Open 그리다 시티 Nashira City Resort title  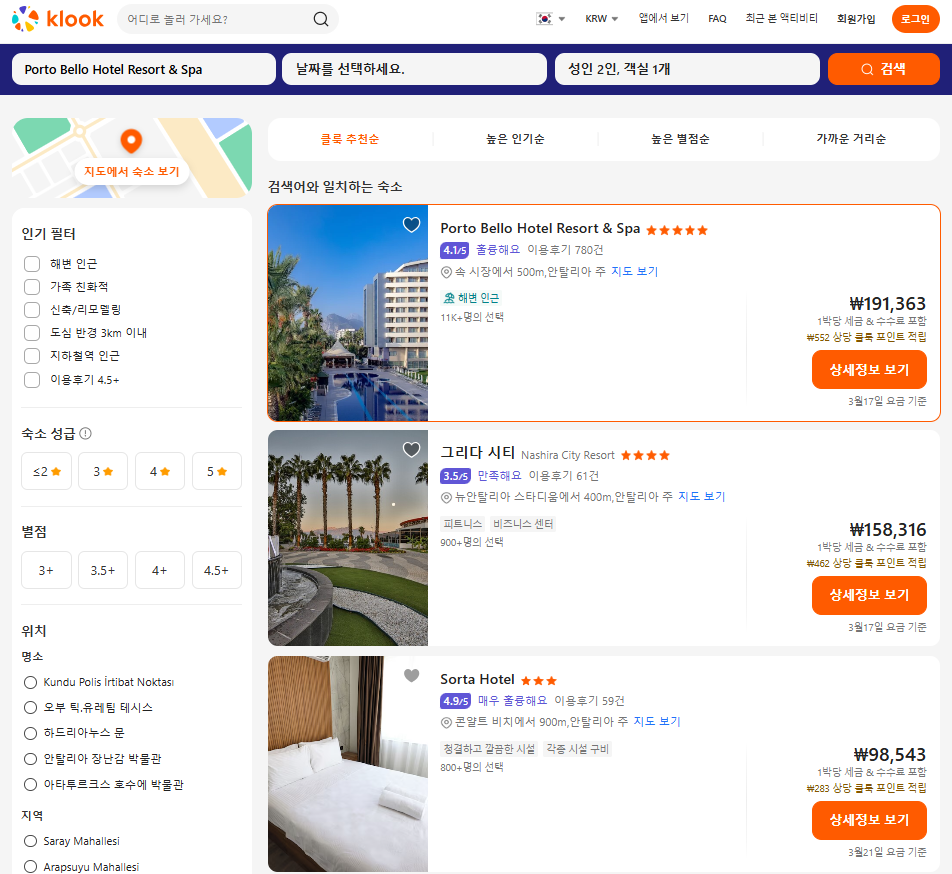point(527,453)
